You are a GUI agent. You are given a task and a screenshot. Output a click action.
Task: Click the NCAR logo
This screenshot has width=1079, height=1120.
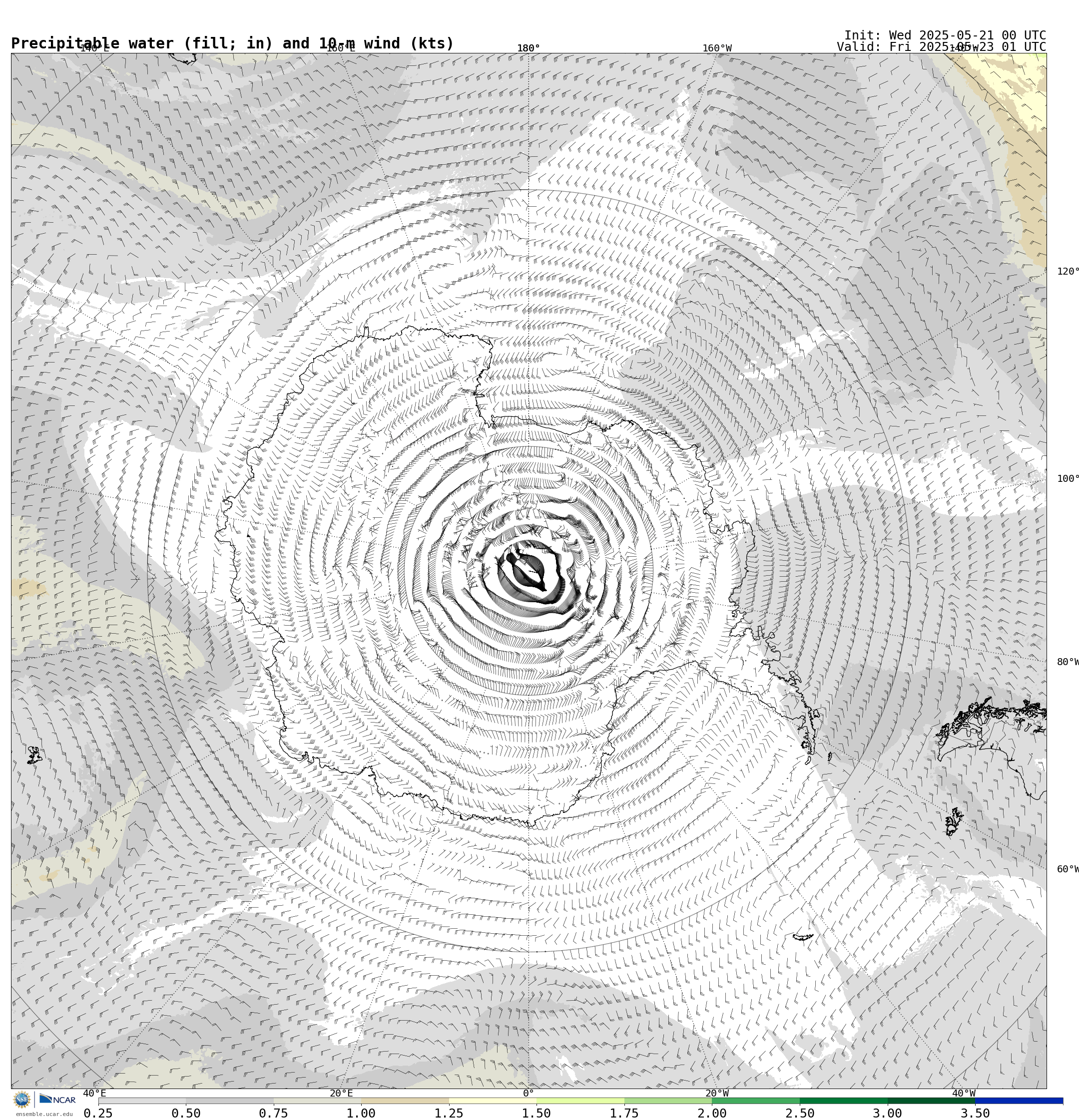57,1099
